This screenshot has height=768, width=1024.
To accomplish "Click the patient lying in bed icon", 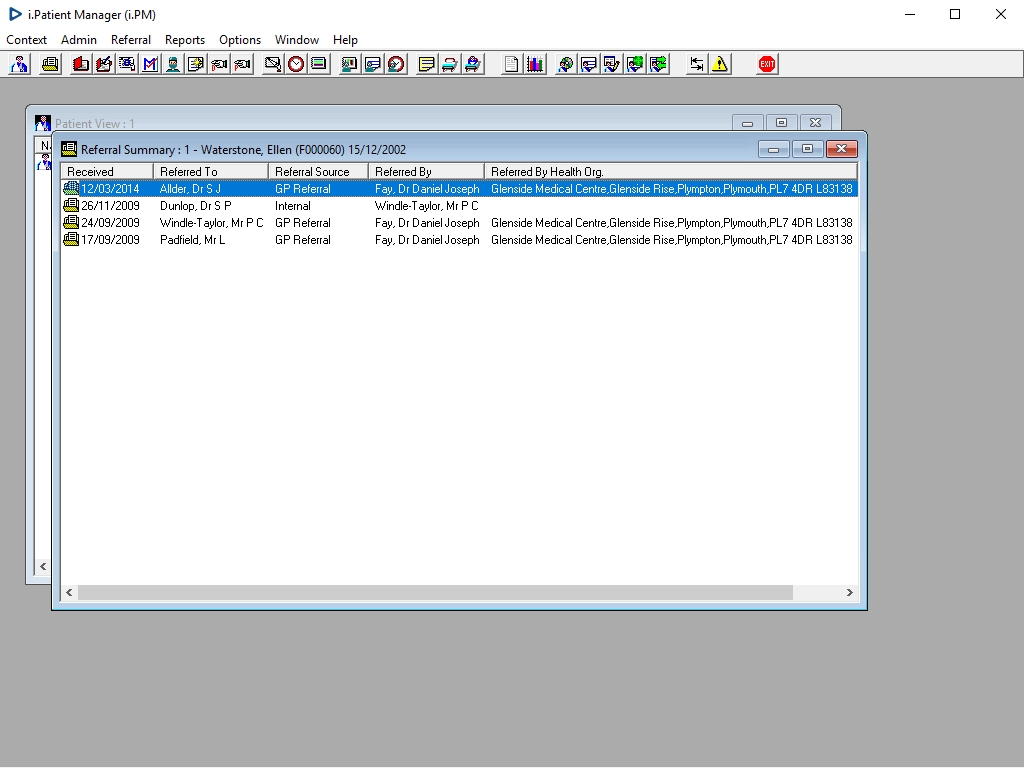I will pos(473,64).
